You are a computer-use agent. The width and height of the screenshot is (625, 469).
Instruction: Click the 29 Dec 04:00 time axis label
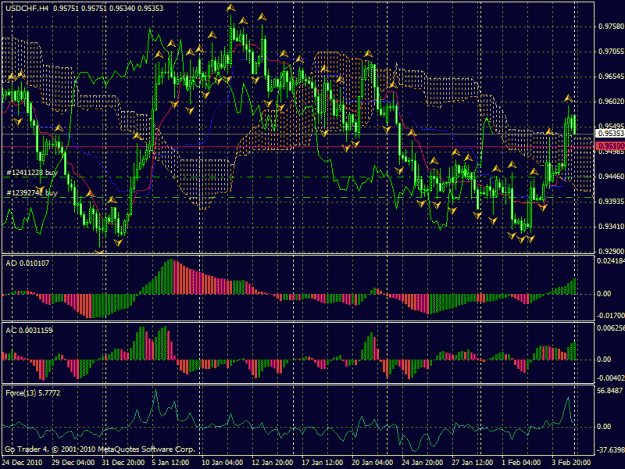click(x=73, y=463)
